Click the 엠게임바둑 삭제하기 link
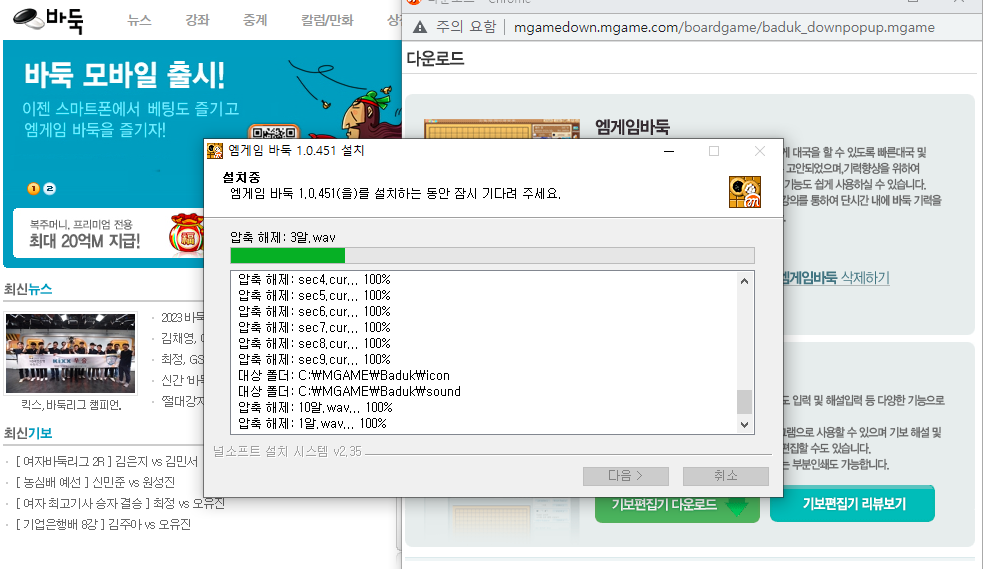 coord(836,278)
